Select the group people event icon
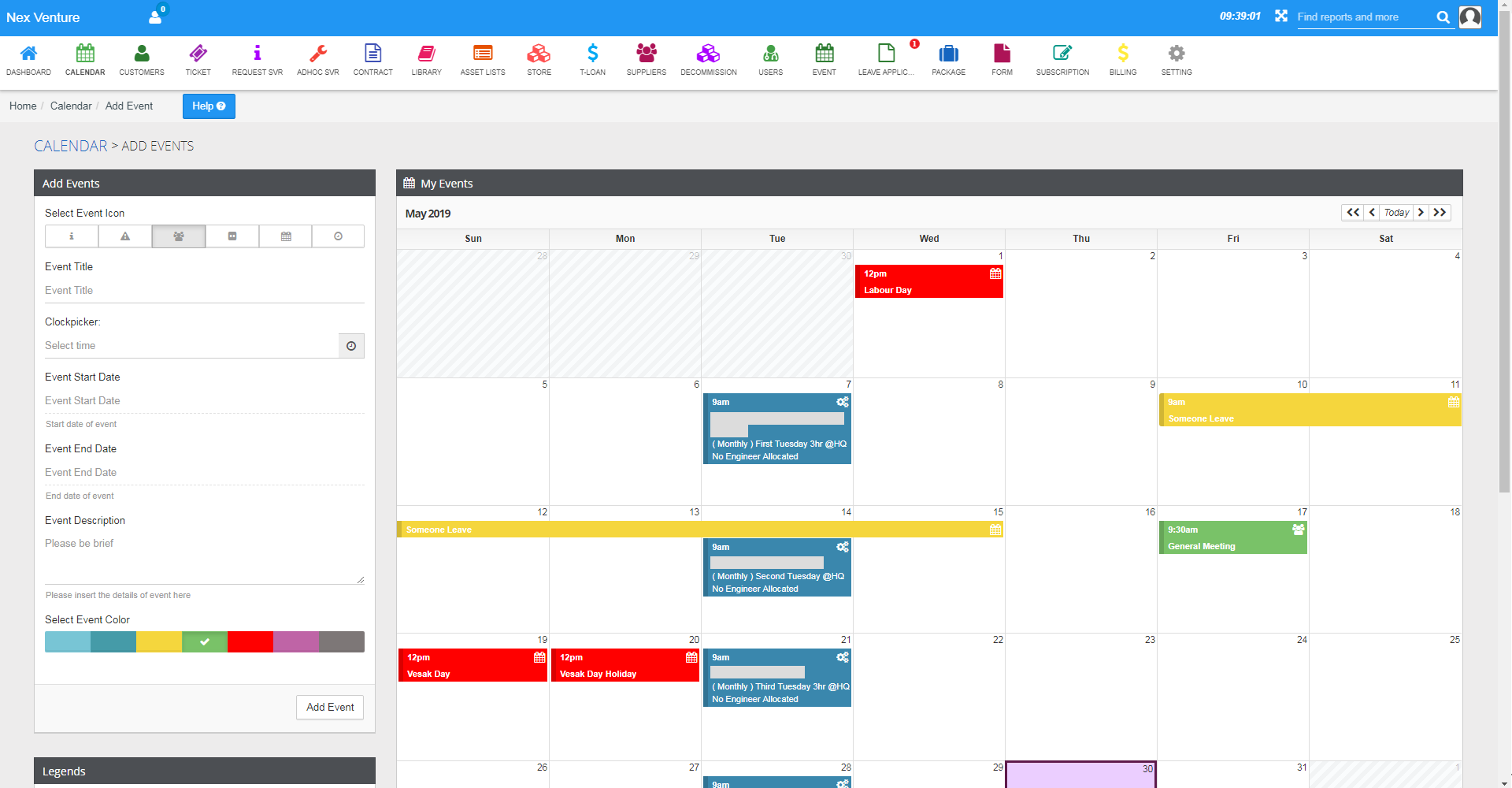This screenshot has height=788, width=1512. point(179,236)
